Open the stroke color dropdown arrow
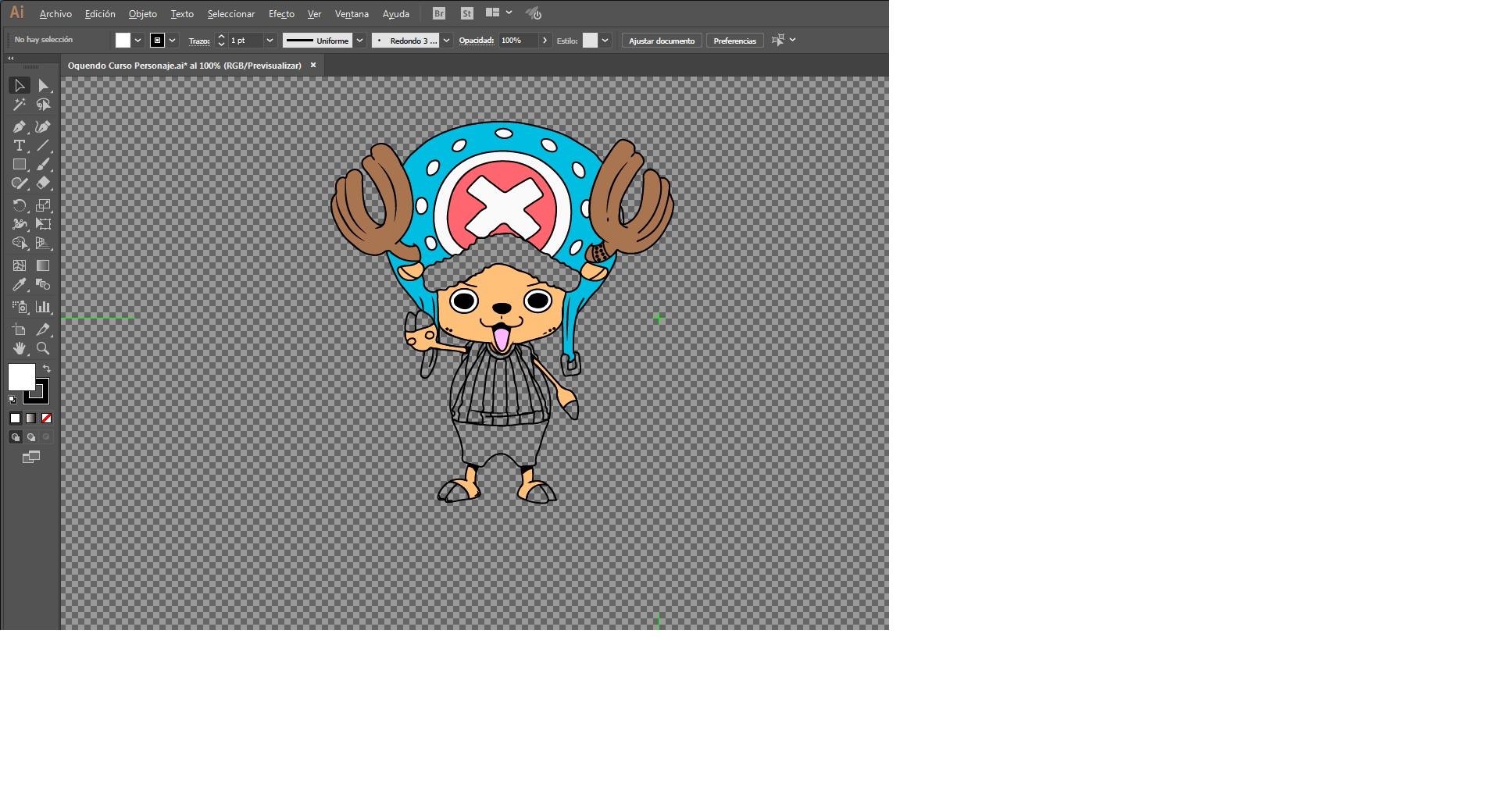Image resolution: width=1500 pixels, height=812 pixels. (x=173, y=41)
